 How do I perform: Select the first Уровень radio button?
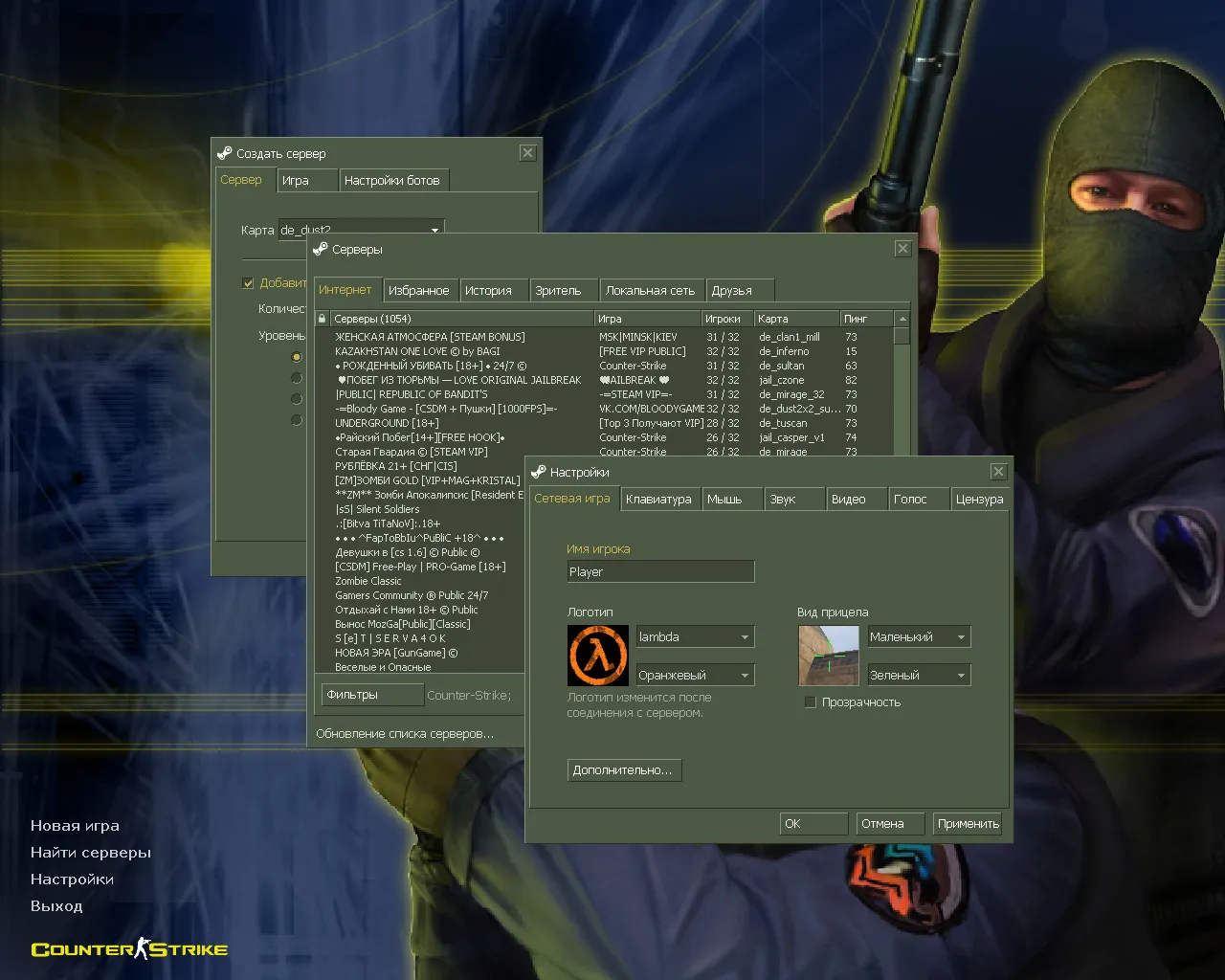297,356
